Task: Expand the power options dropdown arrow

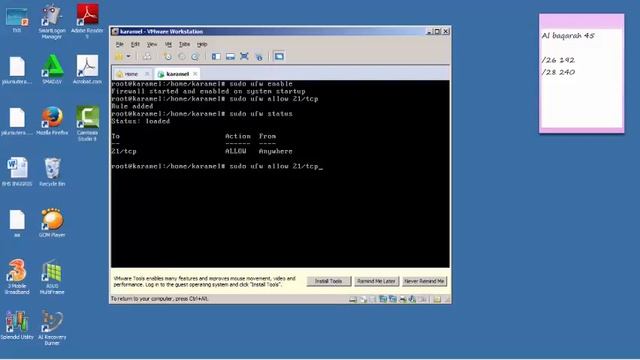Action: 129,56
